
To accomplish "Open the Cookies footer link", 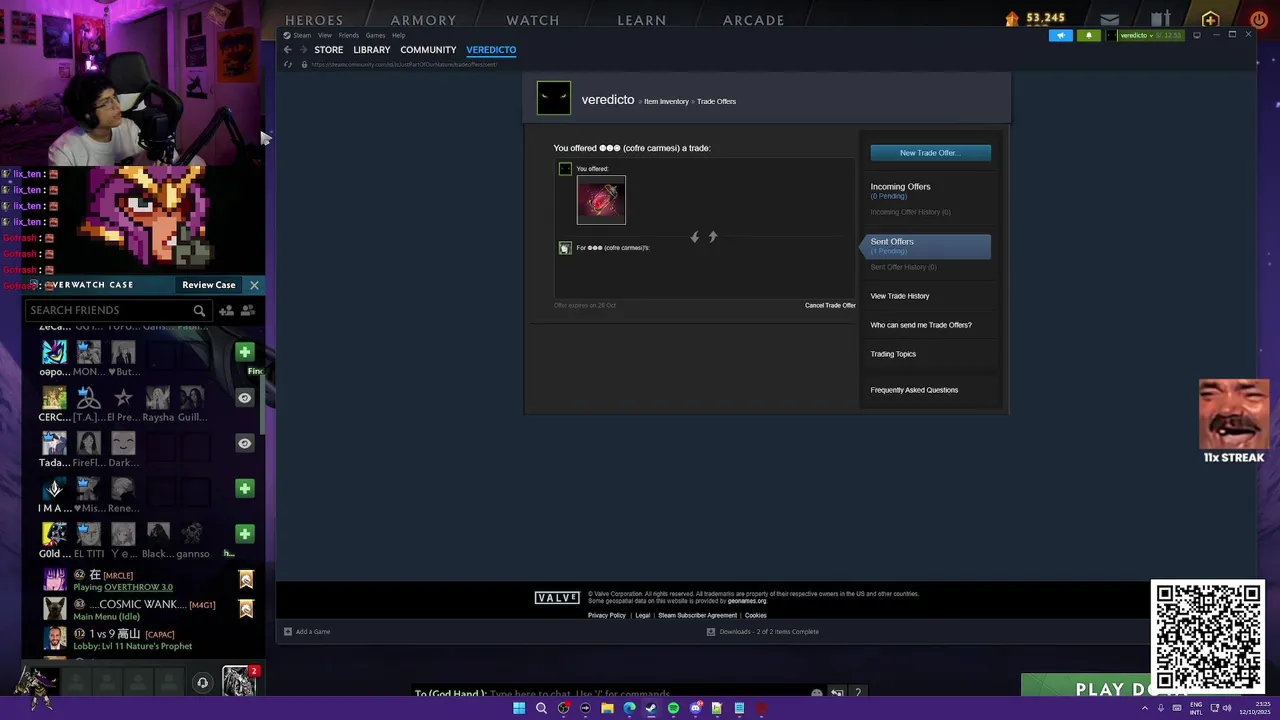I will coord(756,616).
